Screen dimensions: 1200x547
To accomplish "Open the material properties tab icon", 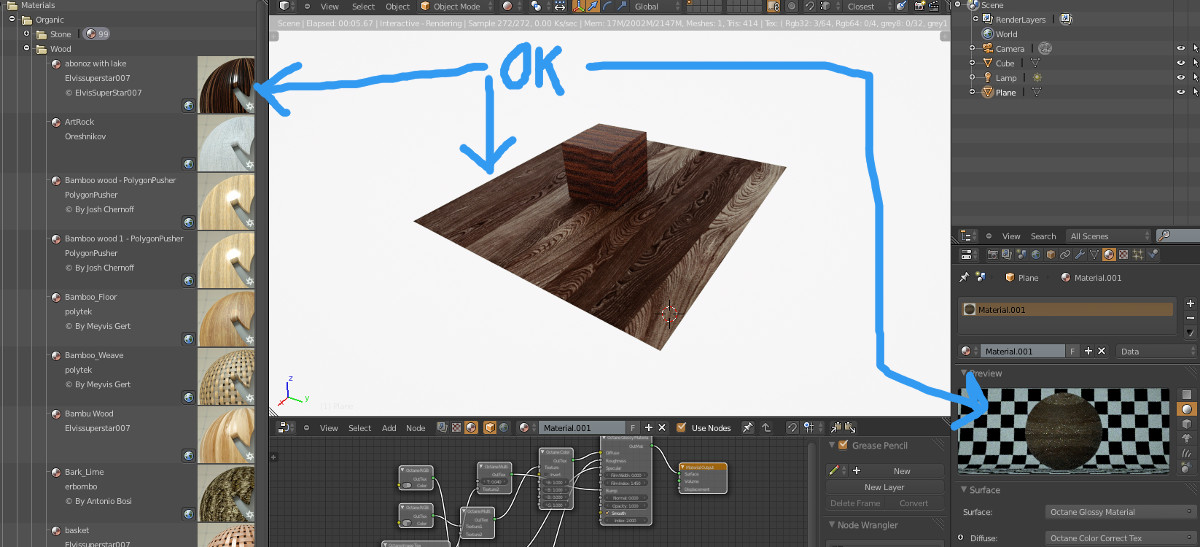I will 1108,256.
